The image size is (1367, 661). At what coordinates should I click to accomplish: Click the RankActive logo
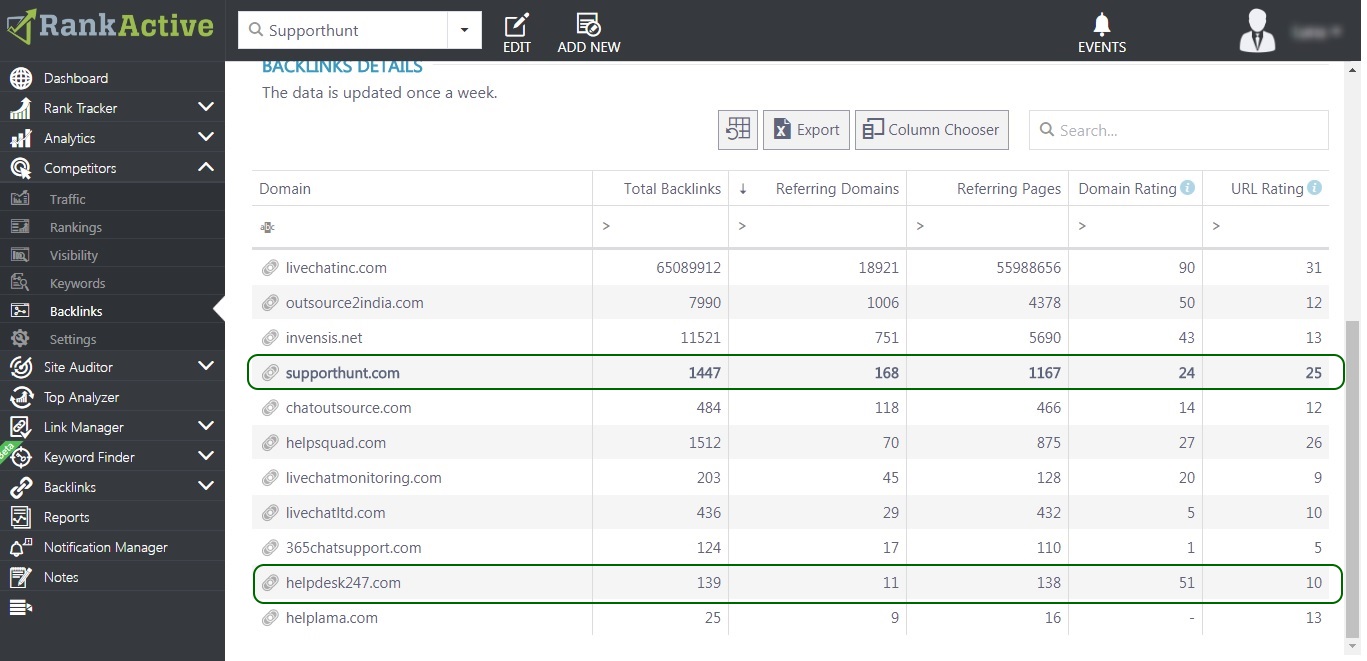point(110,26)
